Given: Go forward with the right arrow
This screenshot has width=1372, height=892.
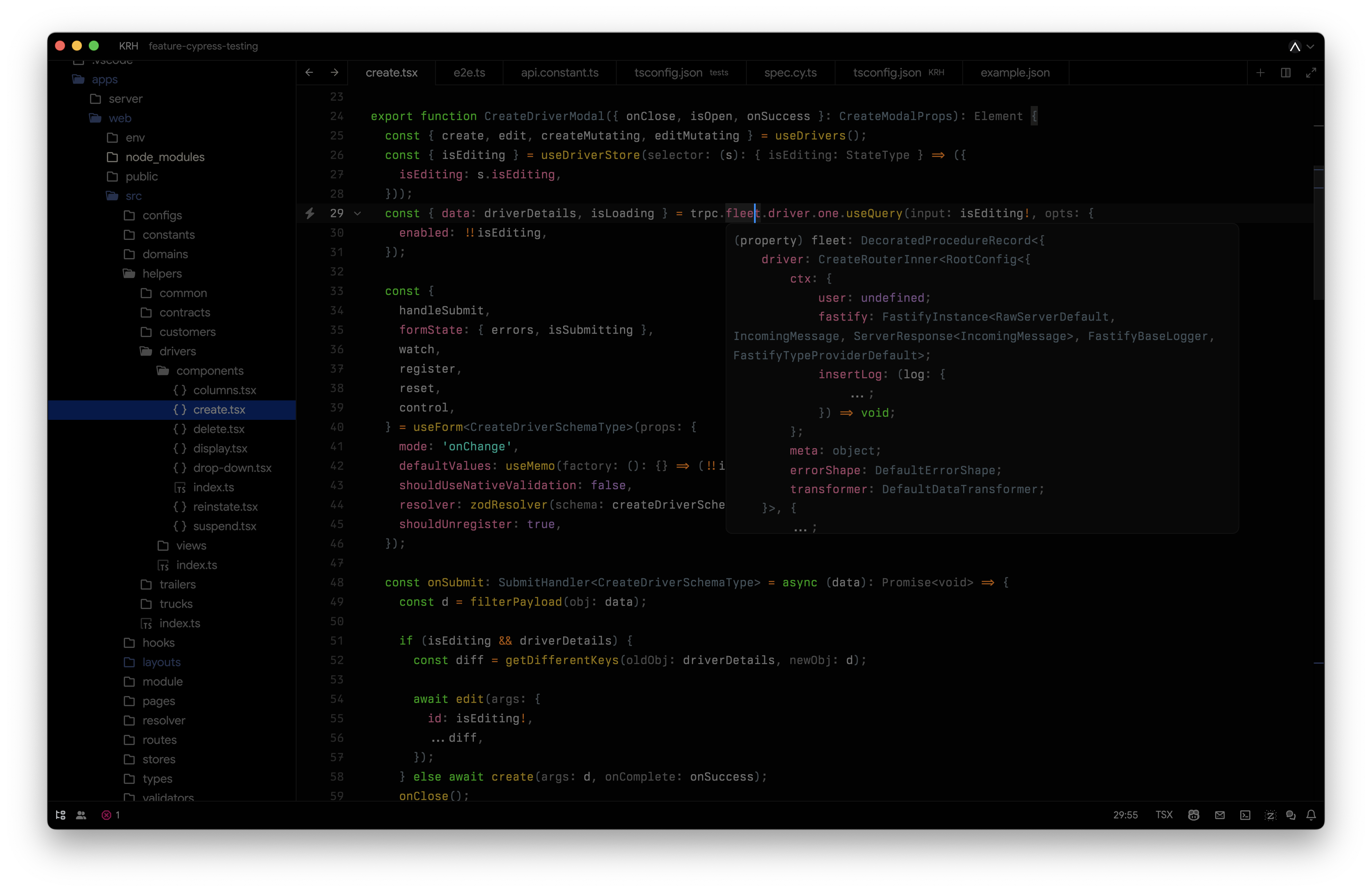Looking at the screenshot, I should 335,73.
